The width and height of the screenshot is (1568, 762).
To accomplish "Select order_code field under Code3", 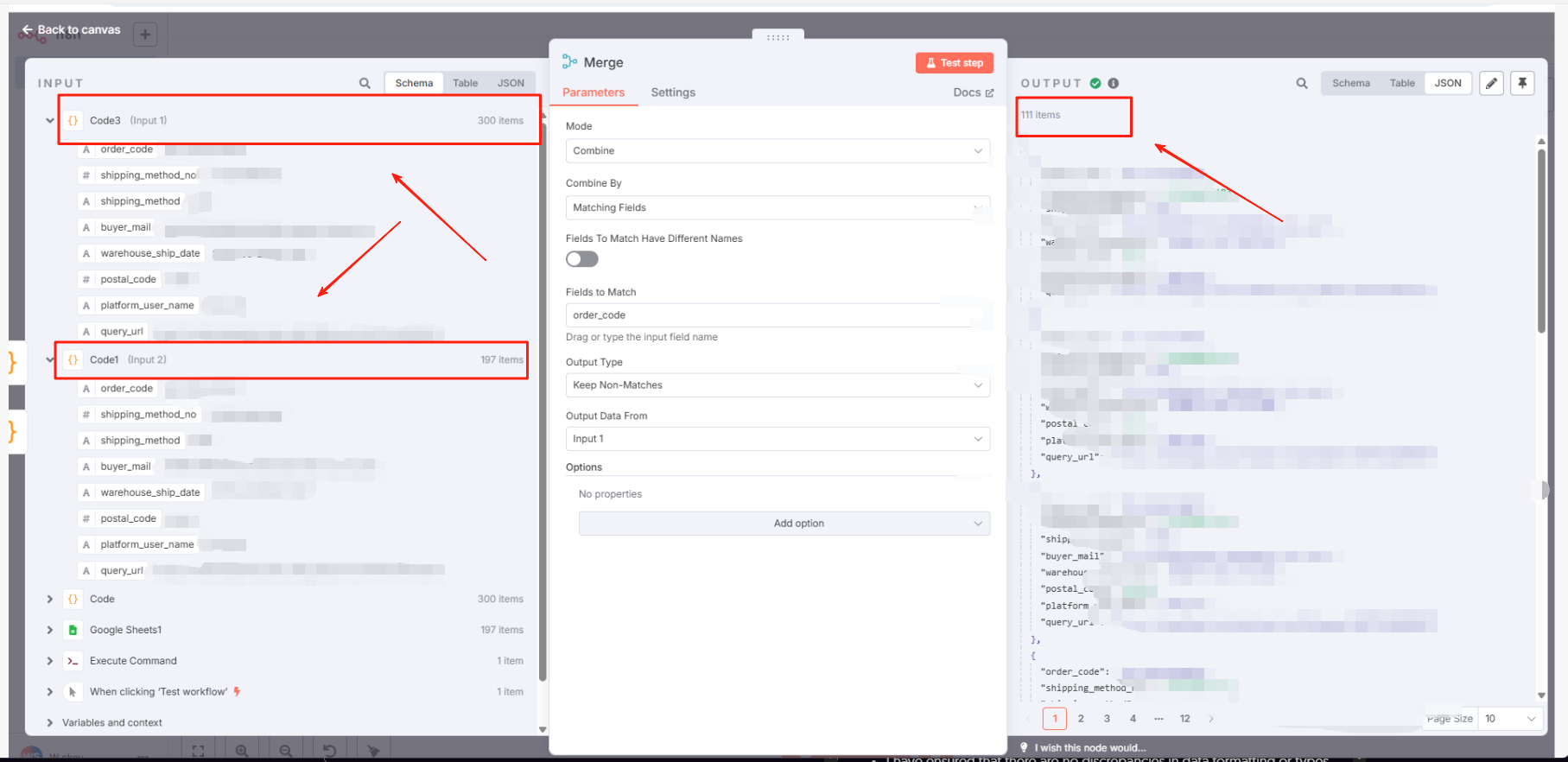I will 126,149.
